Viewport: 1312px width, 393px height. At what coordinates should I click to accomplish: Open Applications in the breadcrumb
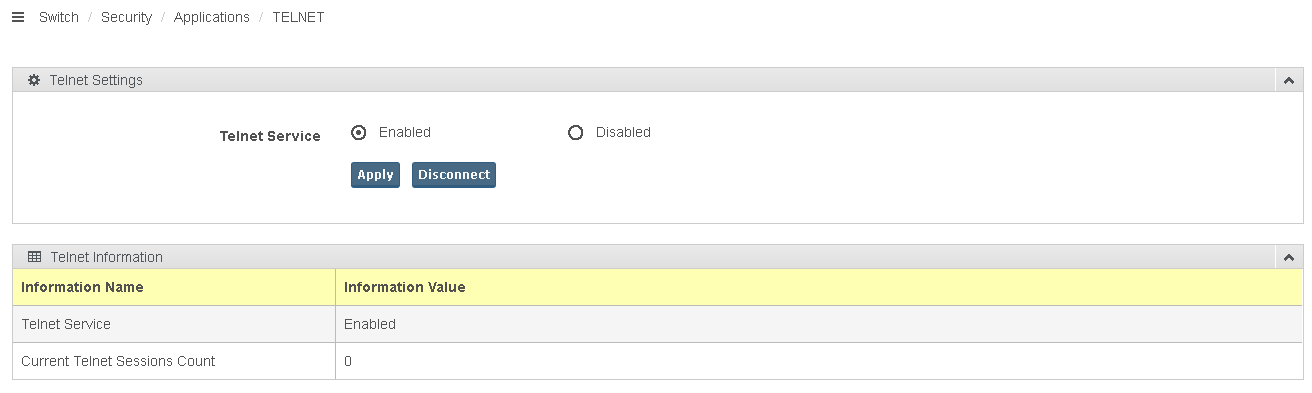(x=212, y=17)
